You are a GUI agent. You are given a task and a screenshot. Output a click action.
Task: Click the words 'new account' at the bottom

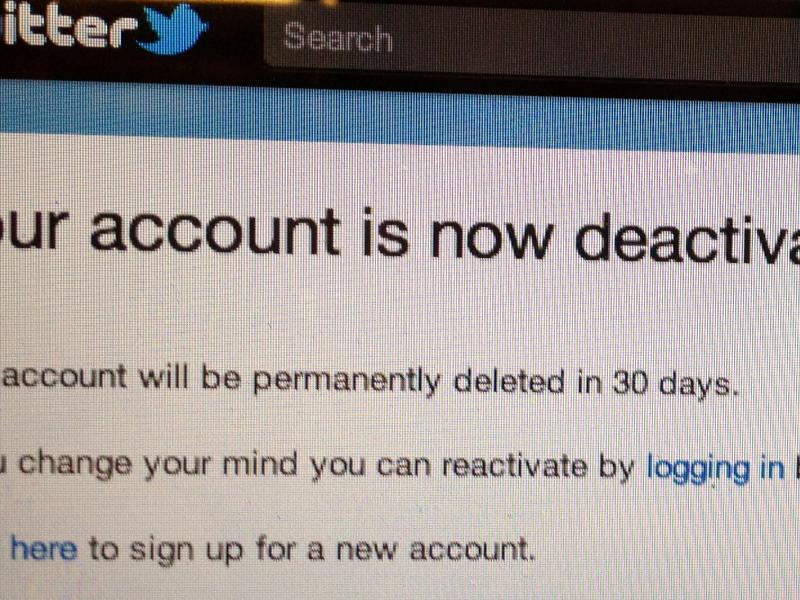[x=434, y=550]
